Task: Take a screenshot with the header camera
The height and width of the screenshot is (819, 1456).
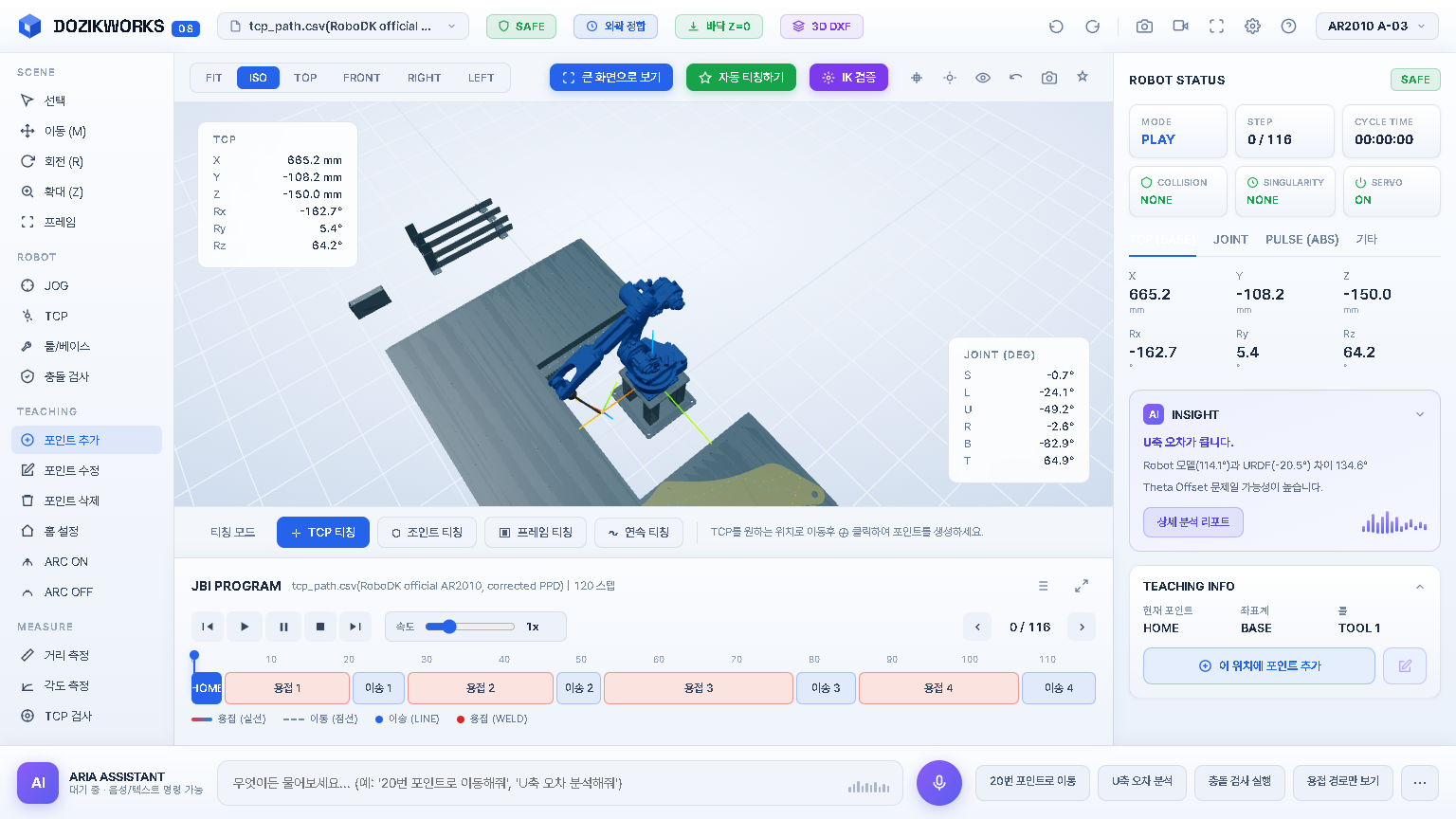Action: point(1144,27)
